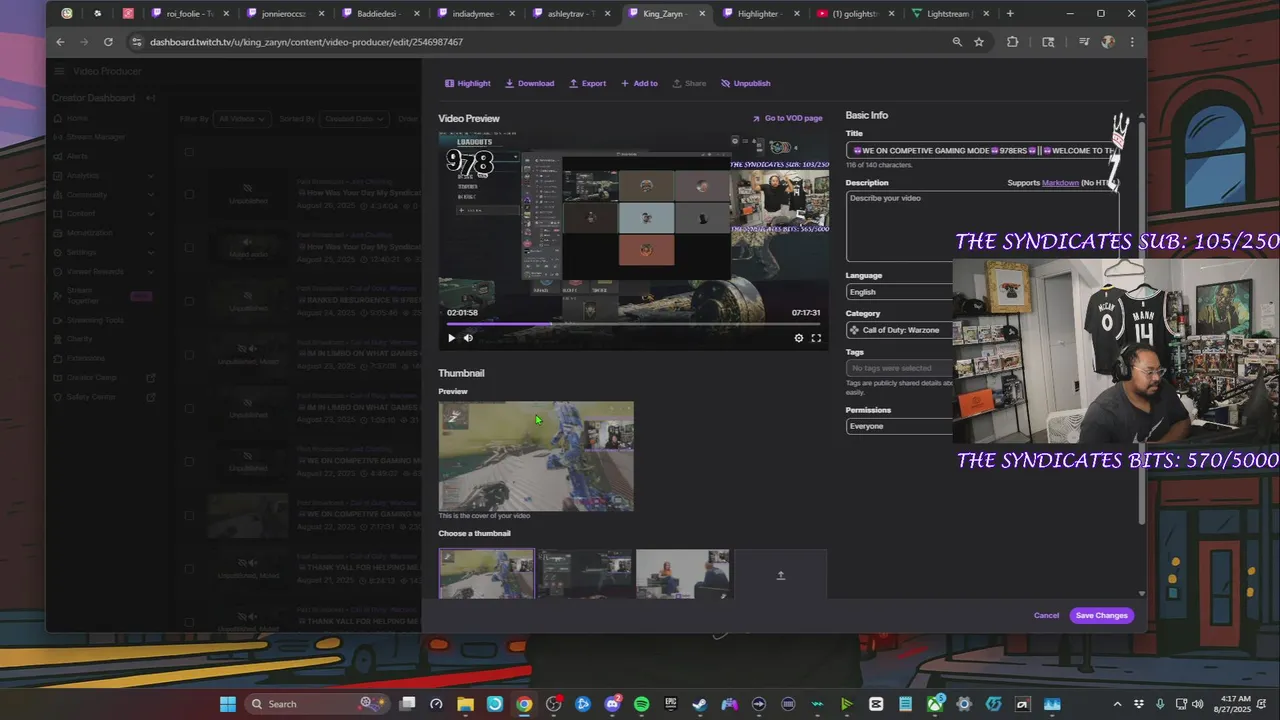1280x720 pixels.
Task: Play the video preview
Action: pyautogui.click(x=451, y=338)
